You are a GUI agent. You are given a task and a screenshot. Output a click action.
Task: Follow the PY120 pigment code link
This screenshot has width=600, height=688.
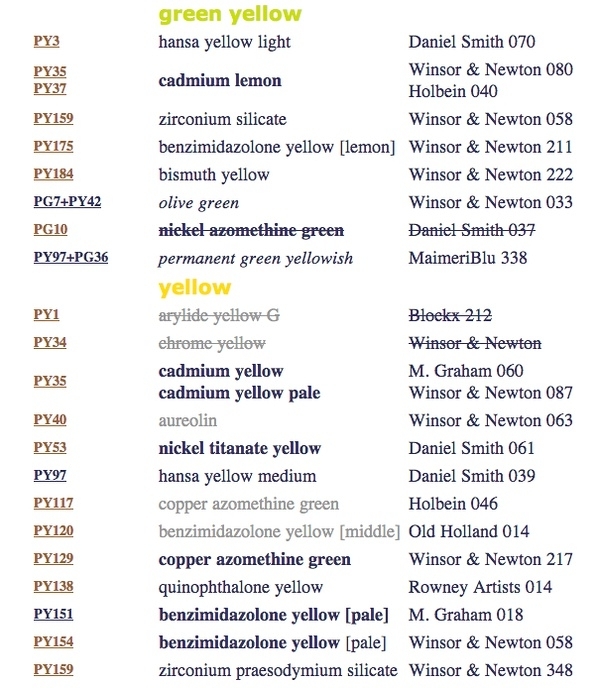(53, 531)
